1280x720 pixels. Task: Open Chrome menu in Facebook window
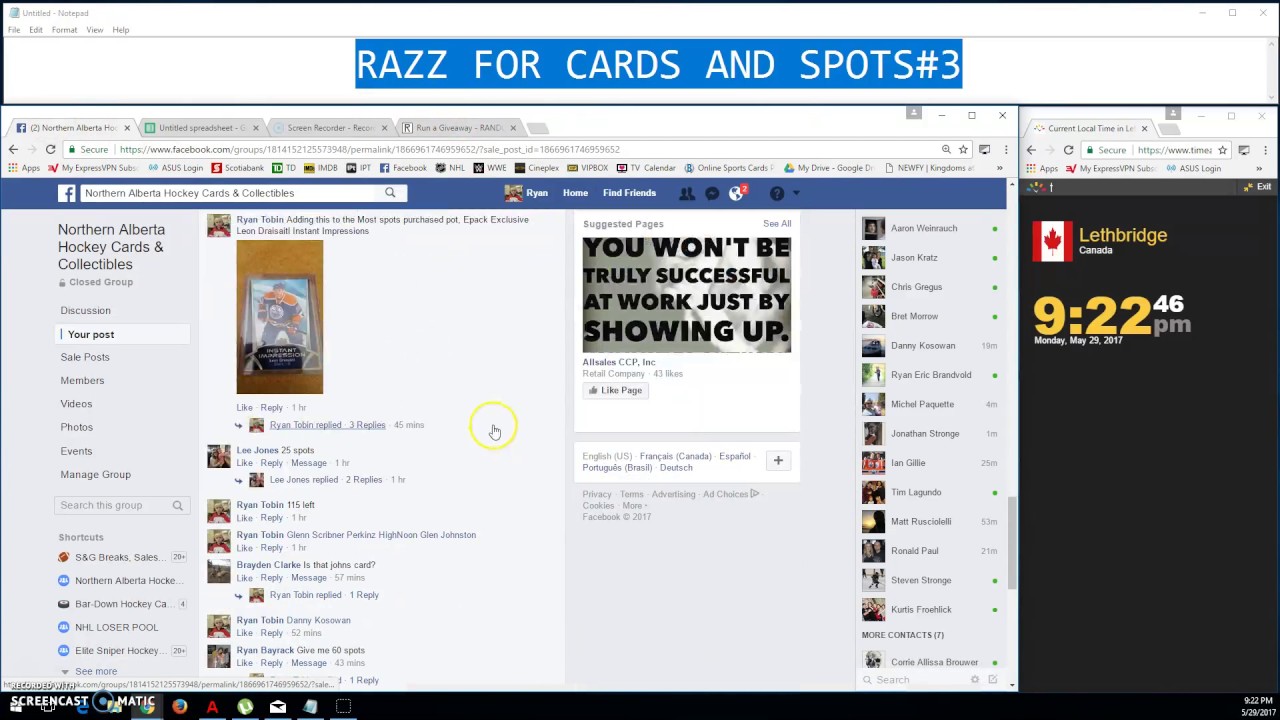click(1005, 150)
